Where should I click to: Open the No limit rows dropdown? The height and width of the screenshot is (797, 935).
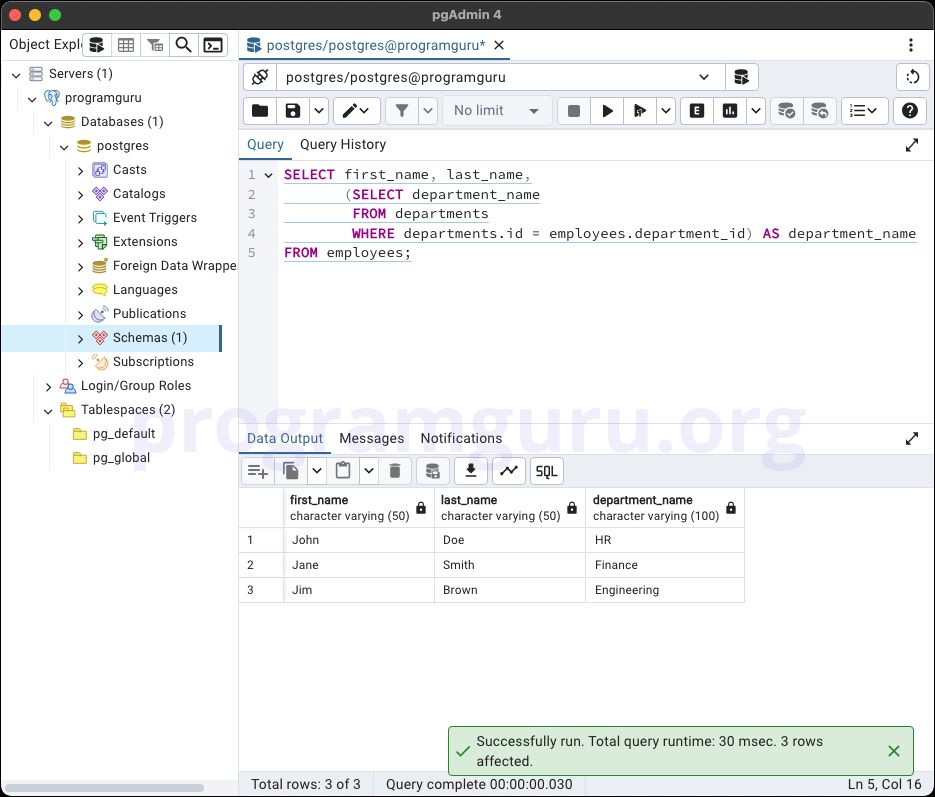click(x=496, y=110)
